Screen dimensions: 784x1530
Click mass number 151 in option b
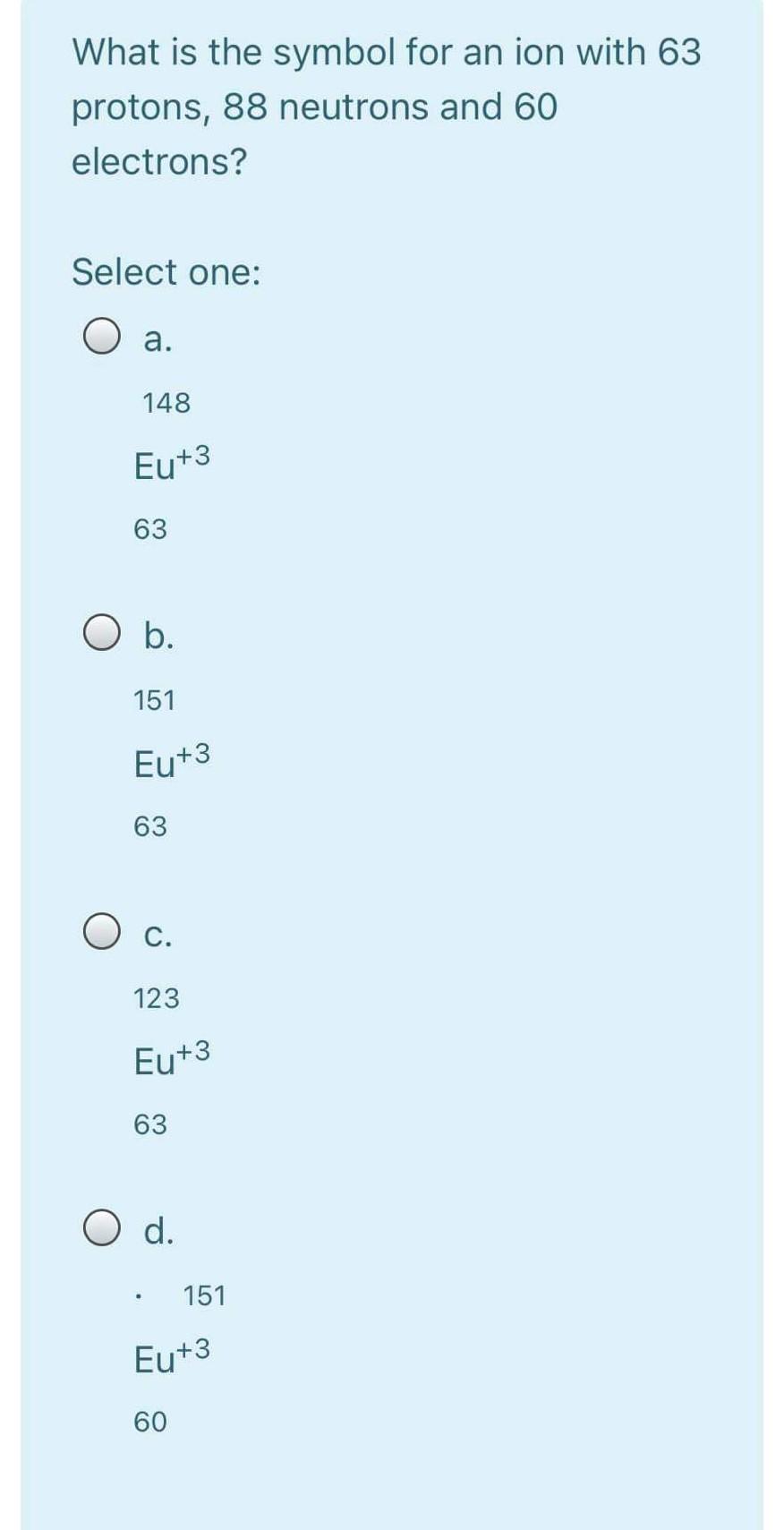155,700
